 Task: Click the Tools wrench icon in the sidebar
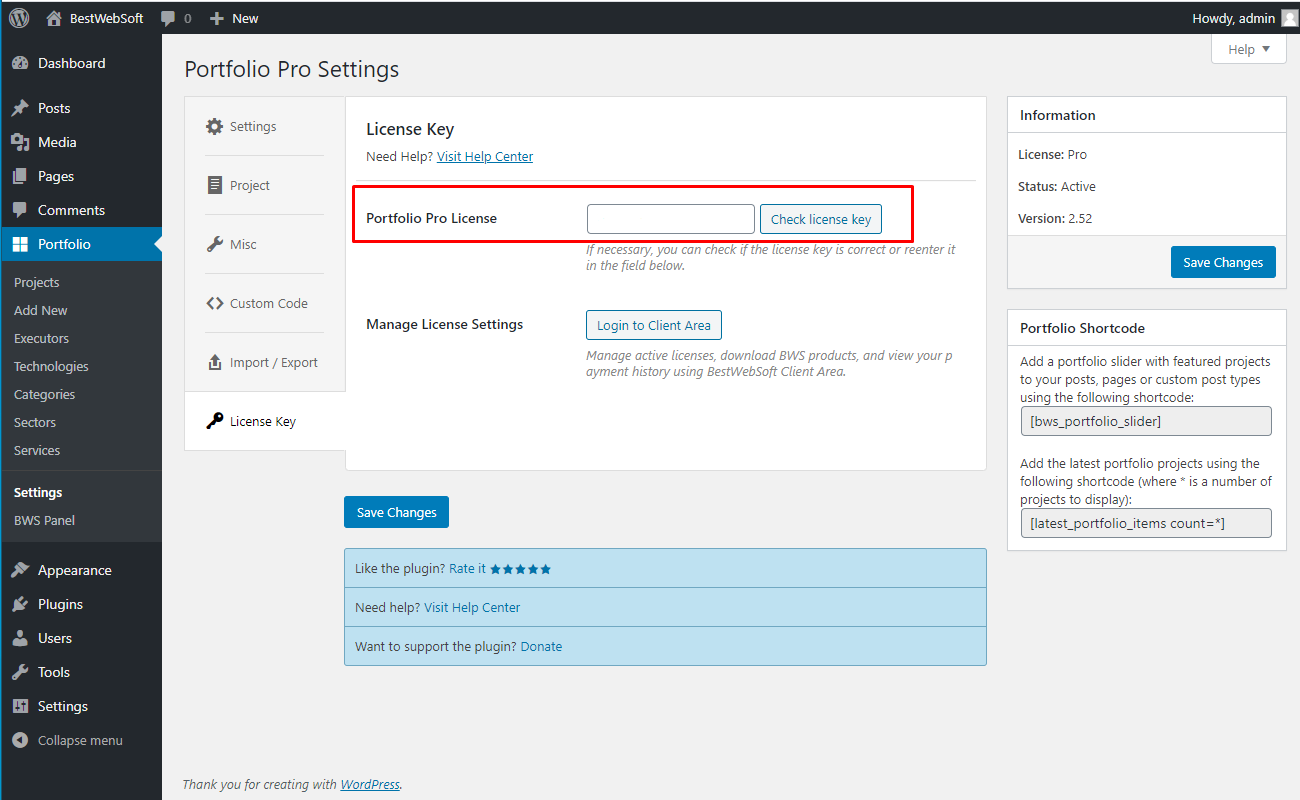(x=20, y=672)
